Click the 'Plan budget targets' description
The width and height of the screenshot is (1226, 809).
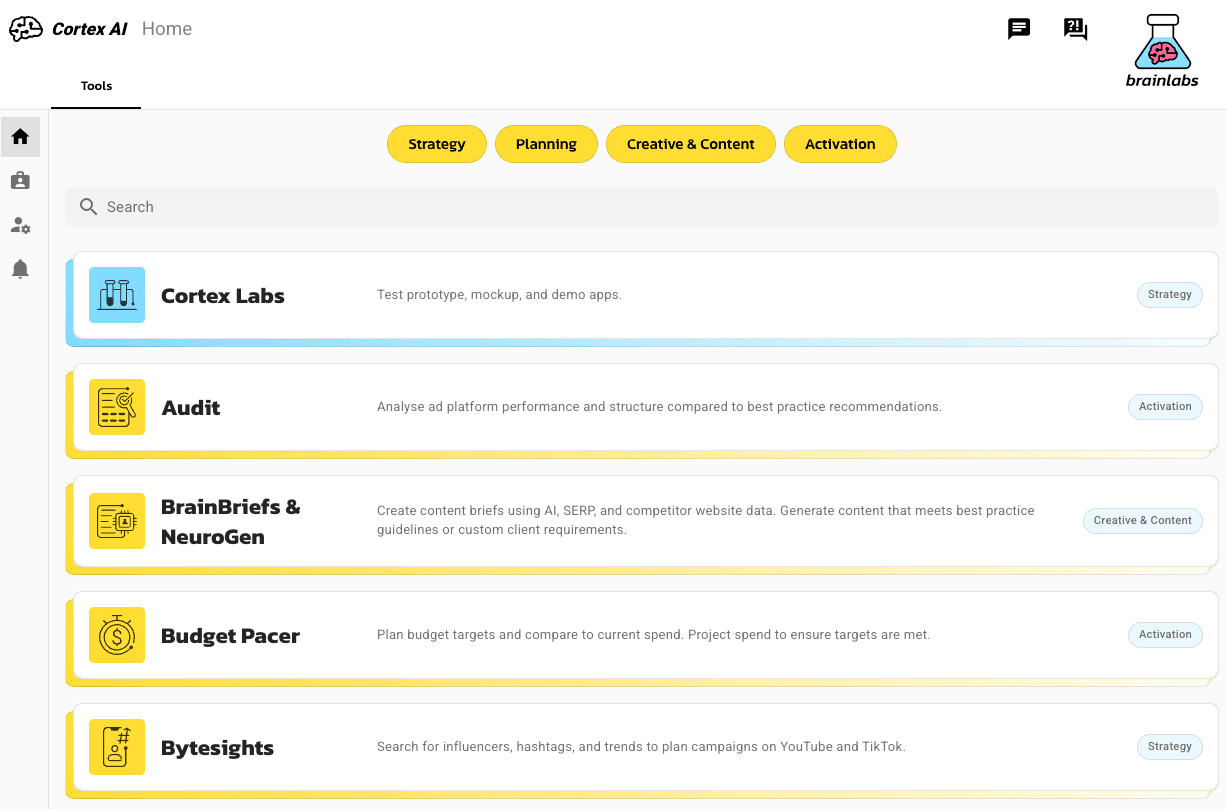tap(654, 635)
